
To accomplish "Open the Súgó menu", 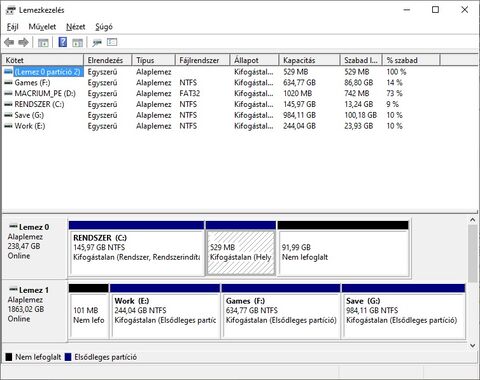I will [104, 27].
